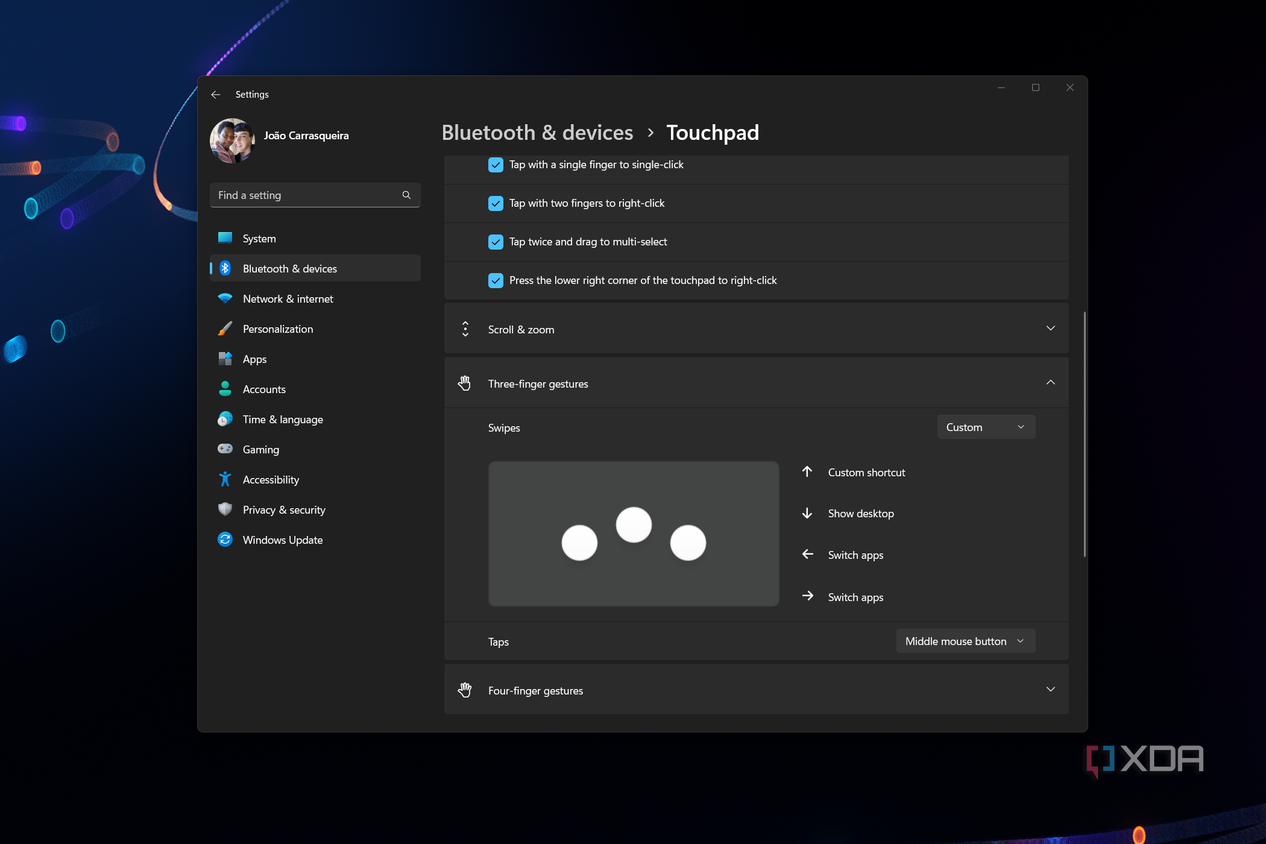This screenshot has height=844, width=1266.
Task: Open the Taps Middle mouse button dropdown
Action: pyautogui.click(x=965, y=641)
